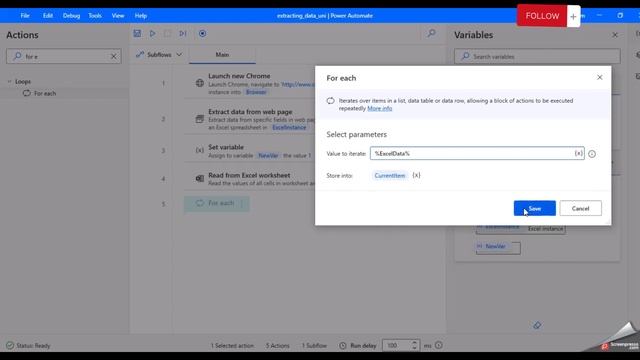The image size is (640, 360).
Task: Click the Actions search box
Action: pyautogui.click(x=63, y=56)
